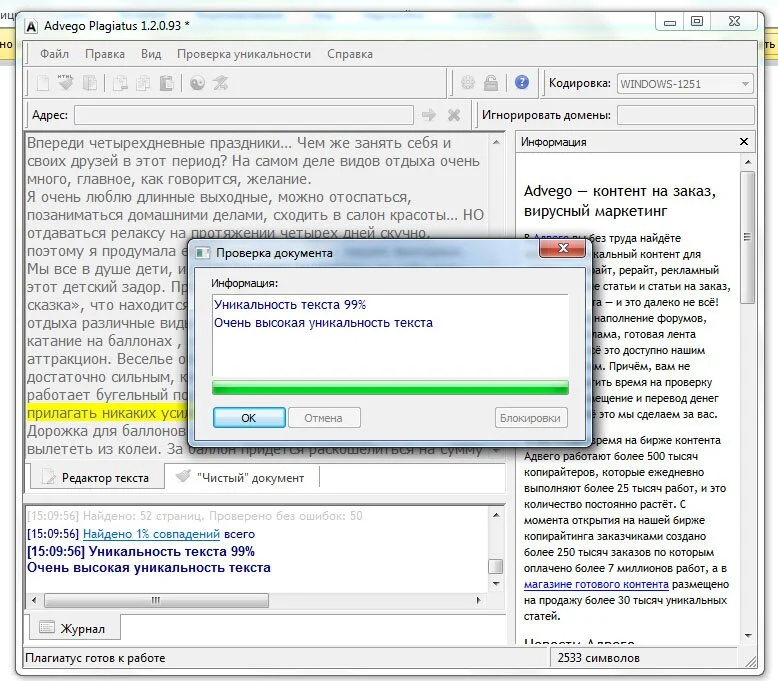Select the Журнал tab

click(x=72, y=628)
